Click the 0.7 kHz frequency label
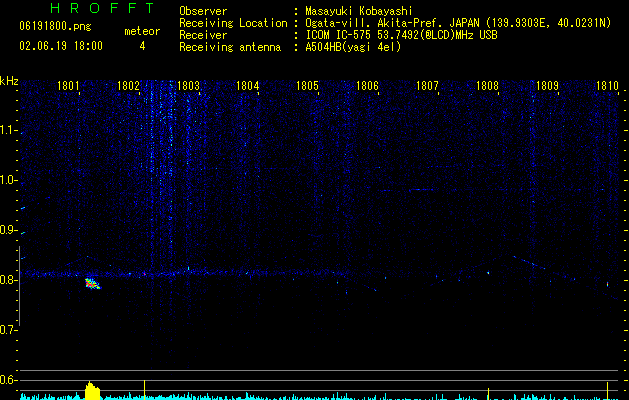This screenshot has width=629, height=400. point(8,330)
